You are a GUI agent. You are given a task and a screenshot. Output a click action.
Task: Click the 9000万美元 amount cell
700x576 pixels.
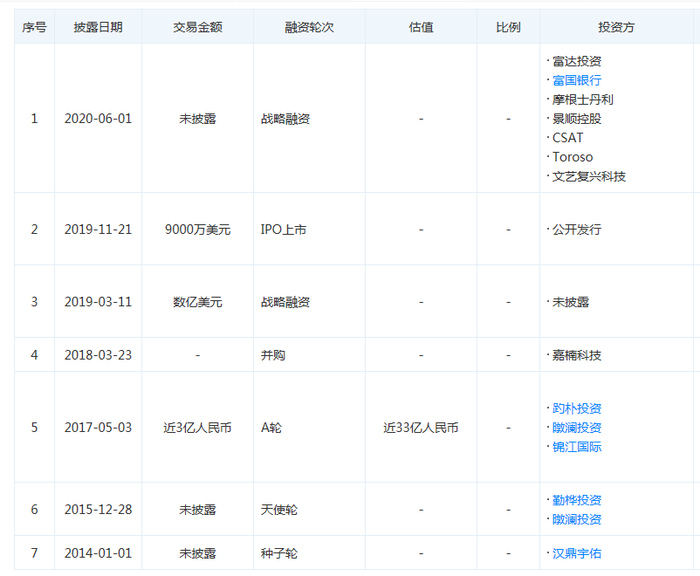point(197,230)
